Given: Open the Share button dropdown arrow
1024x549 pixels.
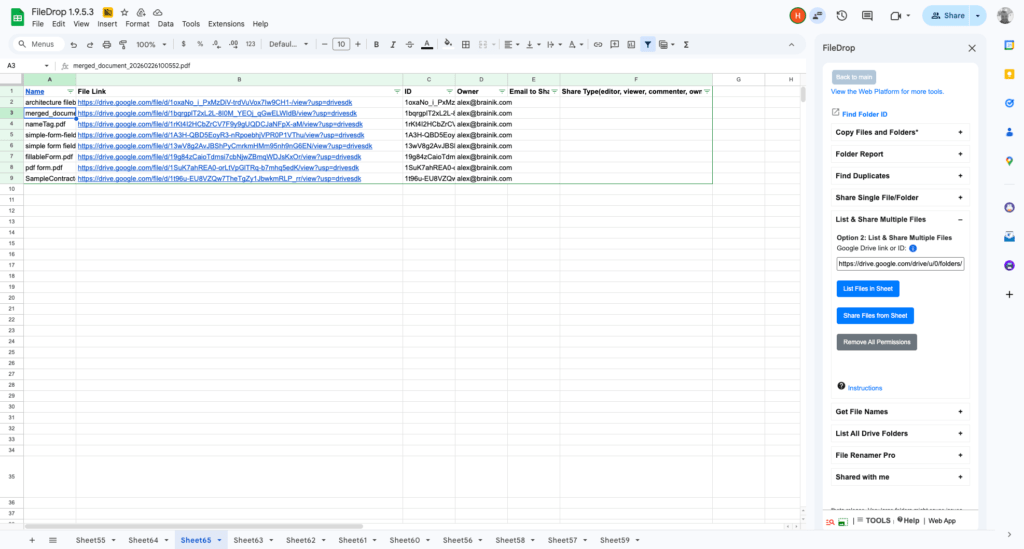Looking at the screenshot, I should coord(978,16).
